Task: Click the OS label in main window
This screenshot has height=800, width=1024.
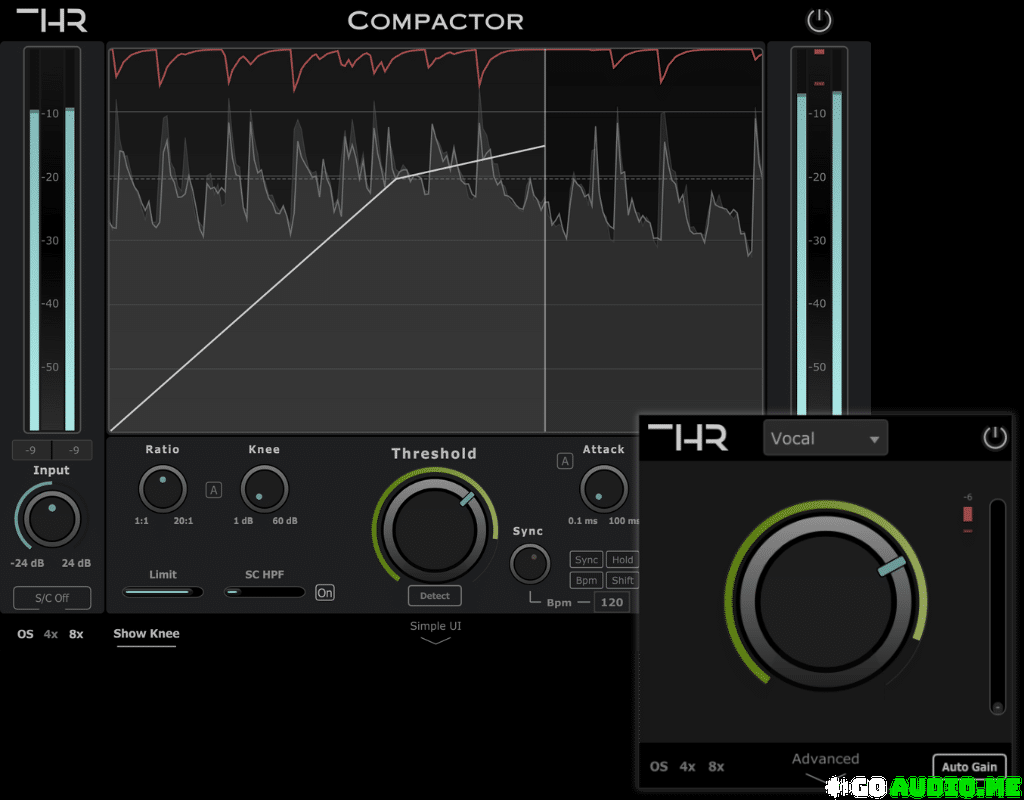Action: [25, 634]
